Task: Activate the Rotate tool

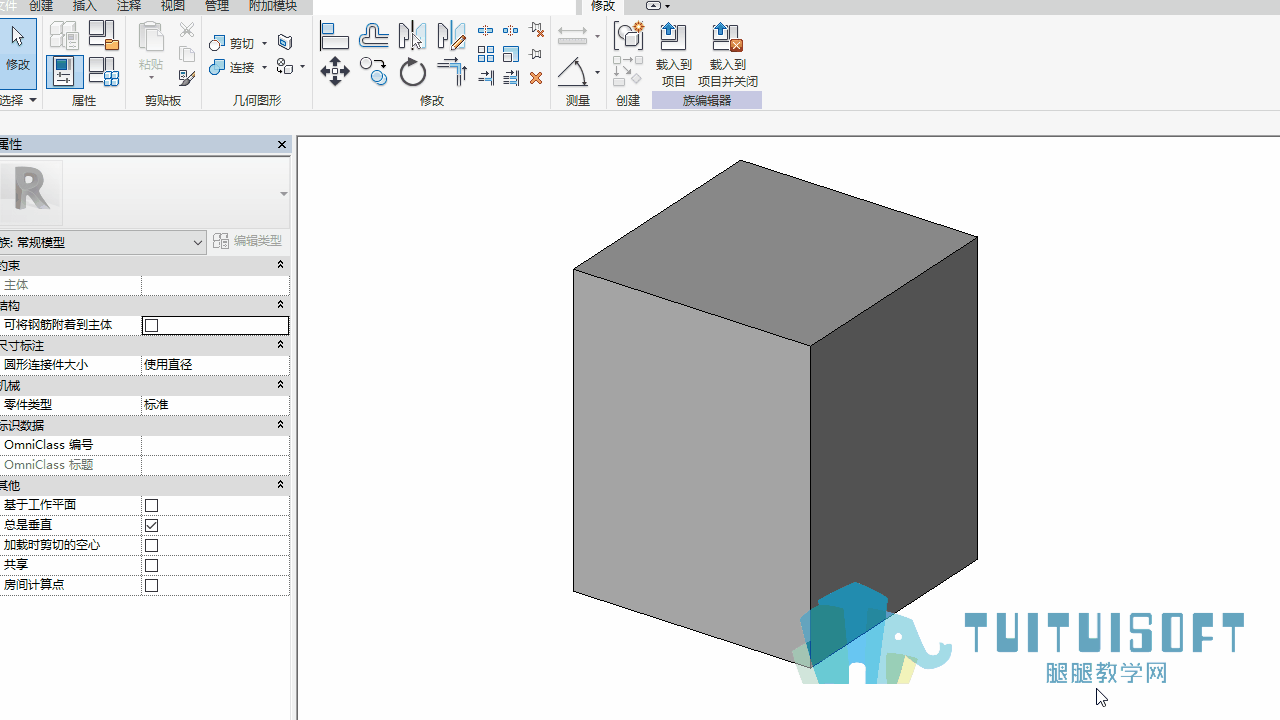Action: click(x=412, y=72)
